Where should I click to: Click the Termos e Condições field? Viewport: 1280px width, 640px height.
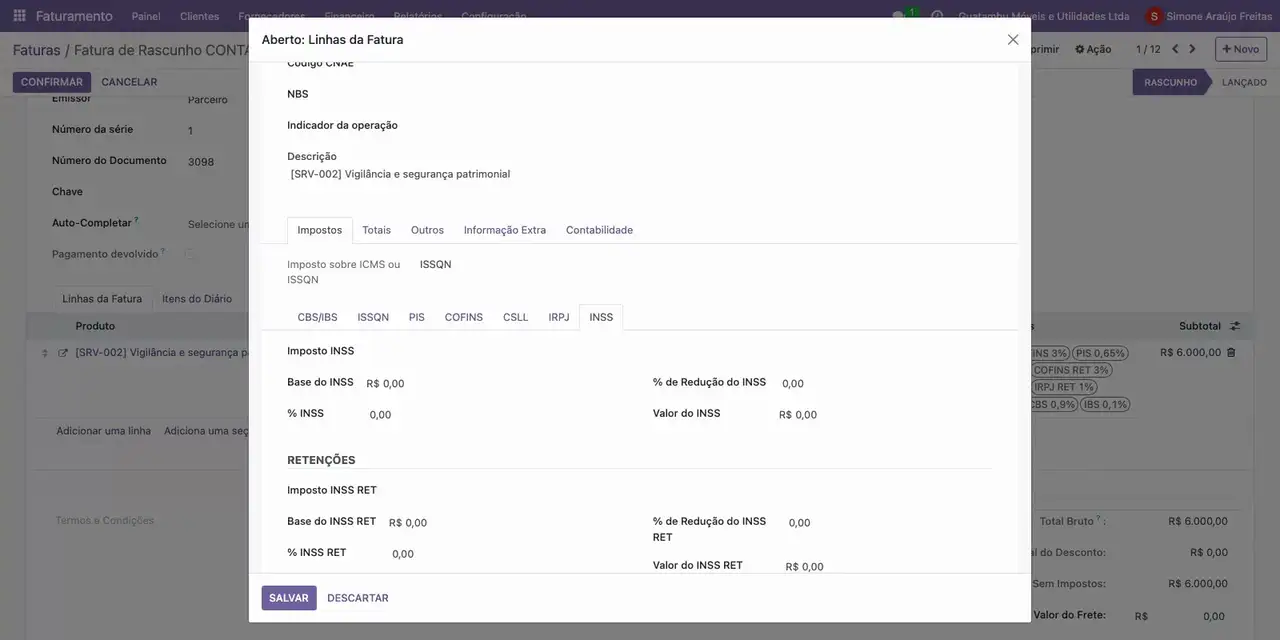[105, 520]
